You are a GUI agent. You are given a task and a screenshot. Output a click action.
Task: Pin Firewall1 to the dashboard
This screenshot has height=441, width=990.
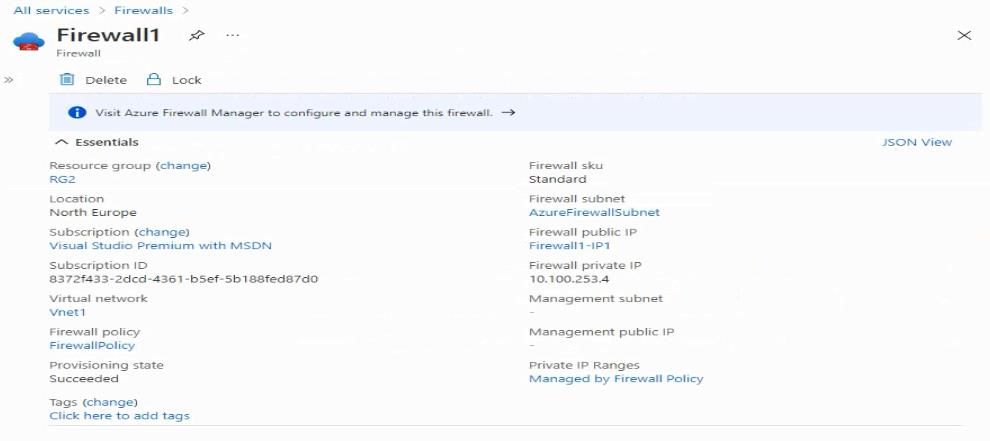point(197,36)
